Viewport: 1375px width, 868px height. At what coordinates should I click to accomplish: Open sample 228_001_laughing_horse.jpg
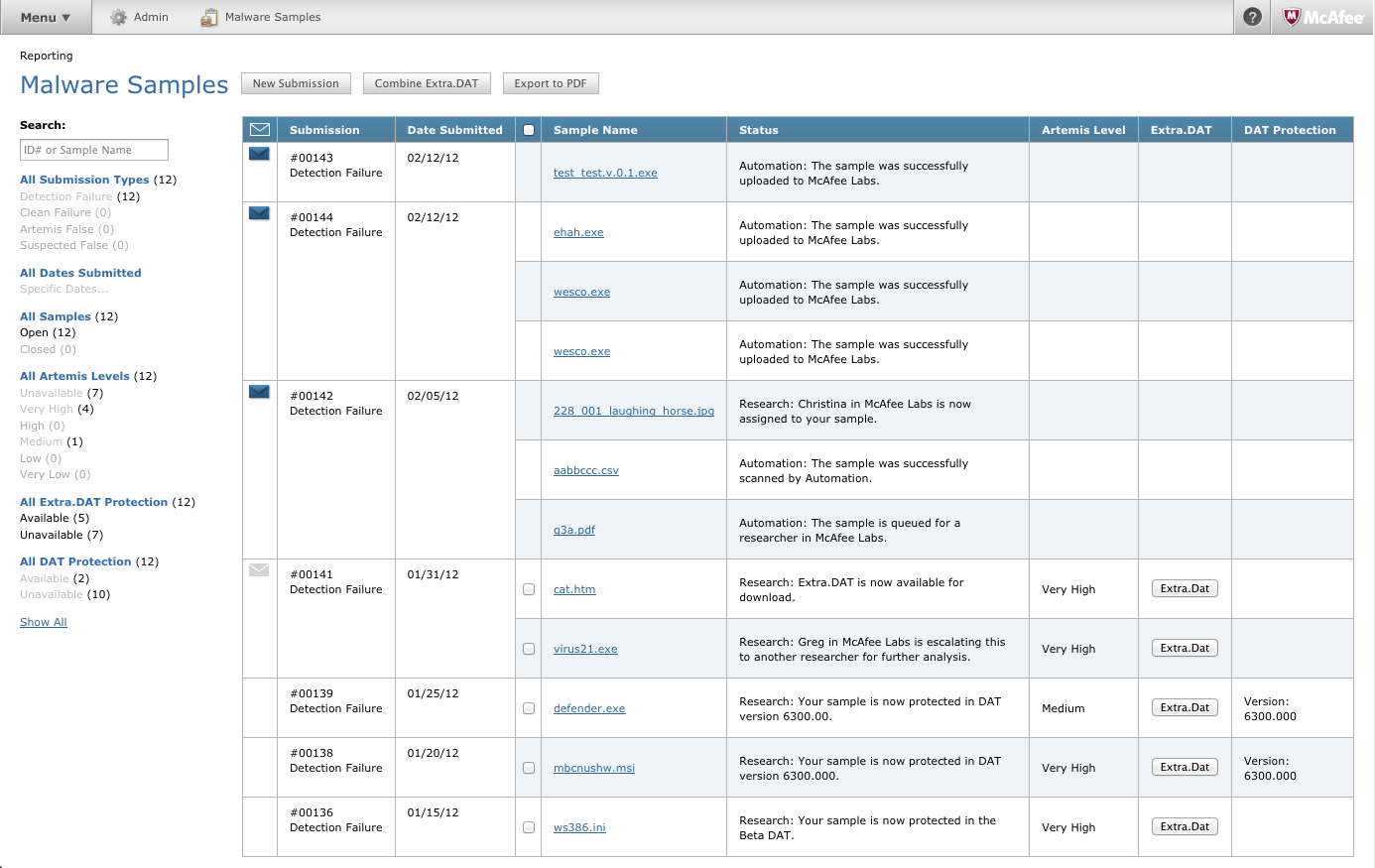634,411
